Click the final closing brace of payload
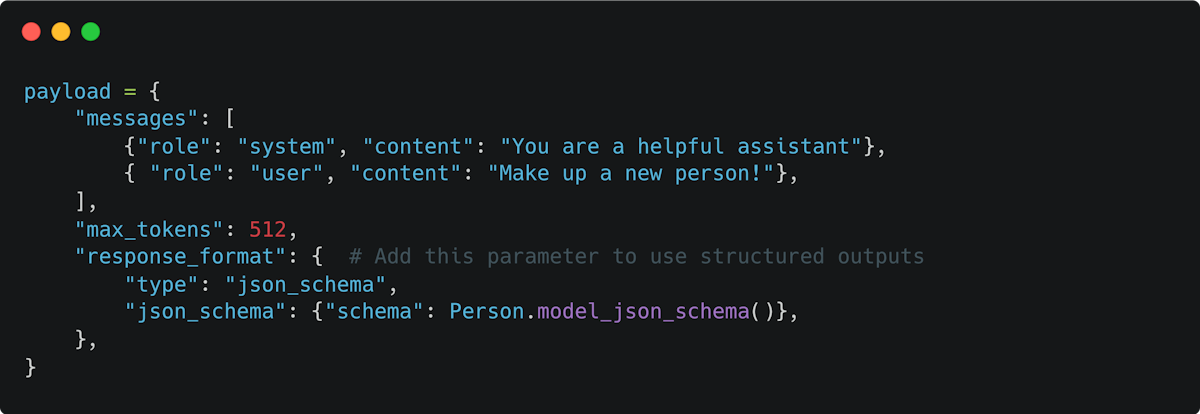 tap(30, 367)
